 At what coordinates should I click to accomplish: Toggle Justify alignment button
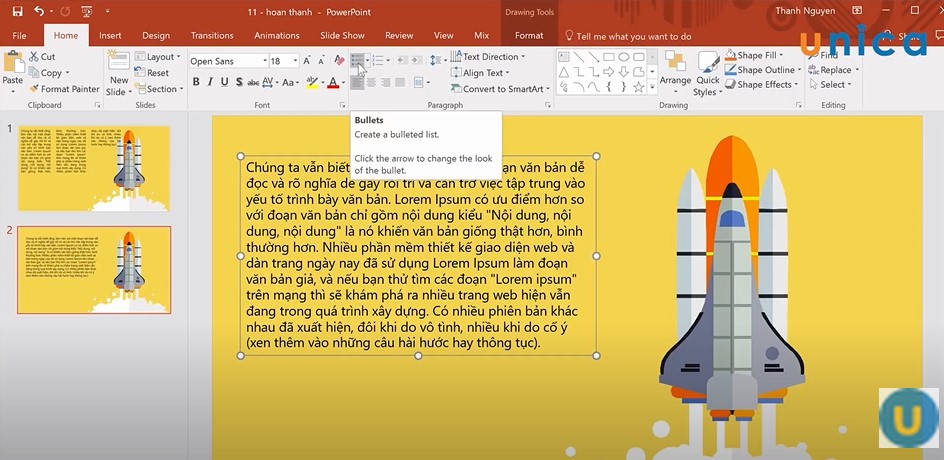click(400, 82)
